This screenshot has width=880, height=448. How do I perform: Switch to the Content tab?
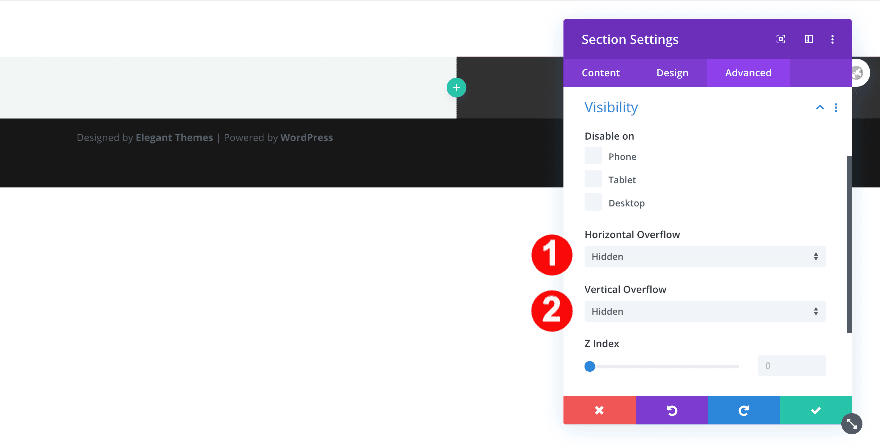[601, 73]
